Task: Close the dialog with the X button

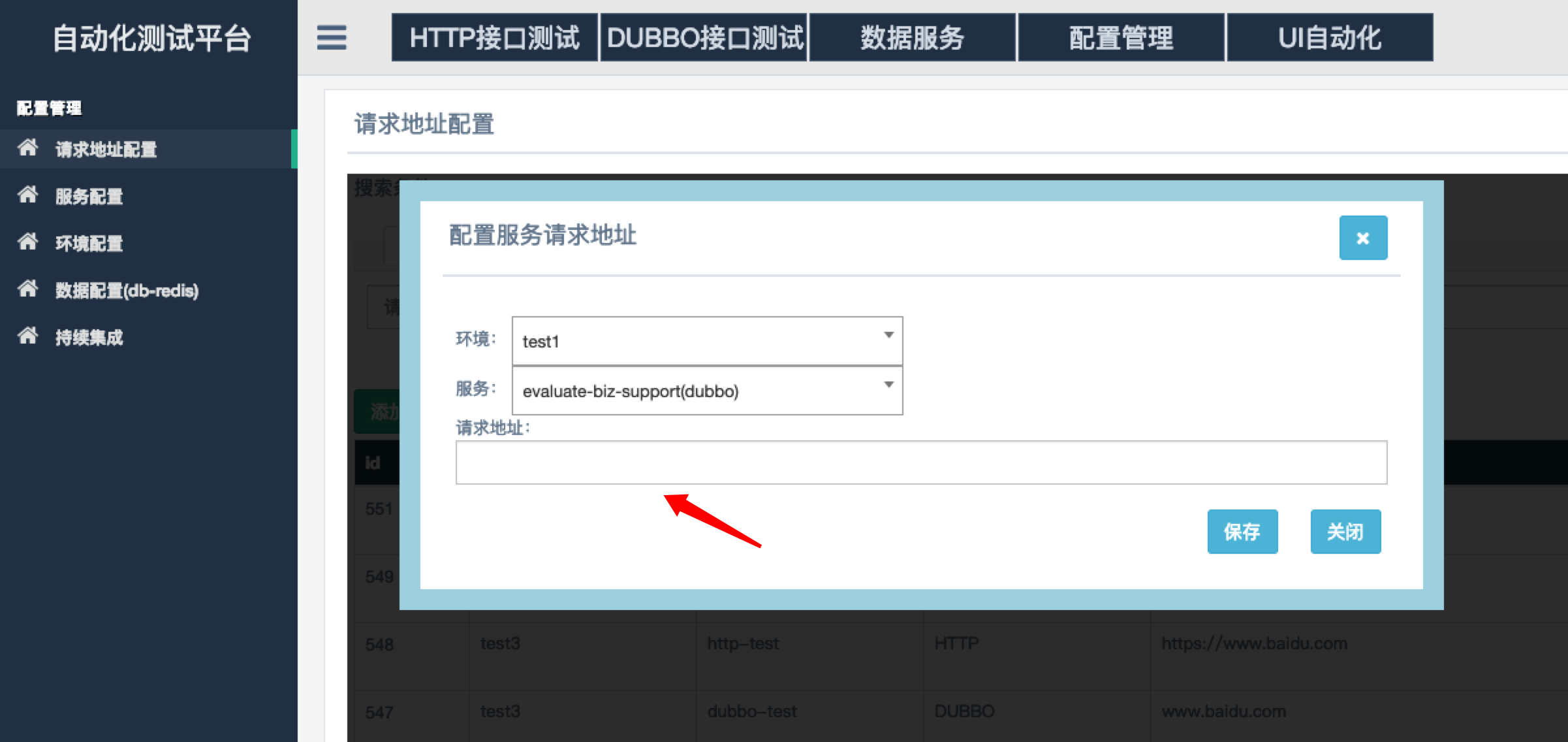Action: (x=1363, y=238)
